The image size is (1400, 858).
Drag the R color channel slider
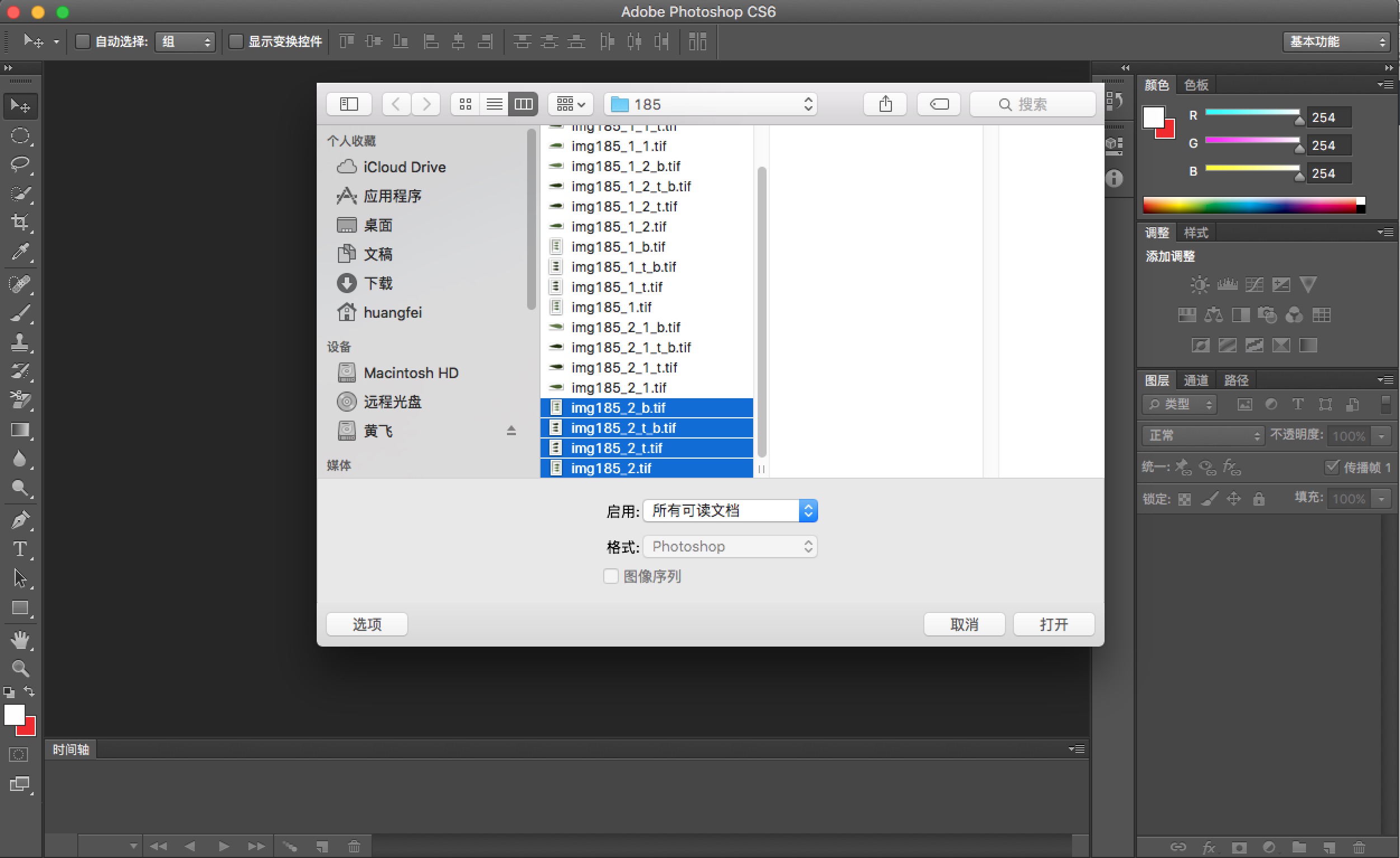click(x=1297, y=118)
